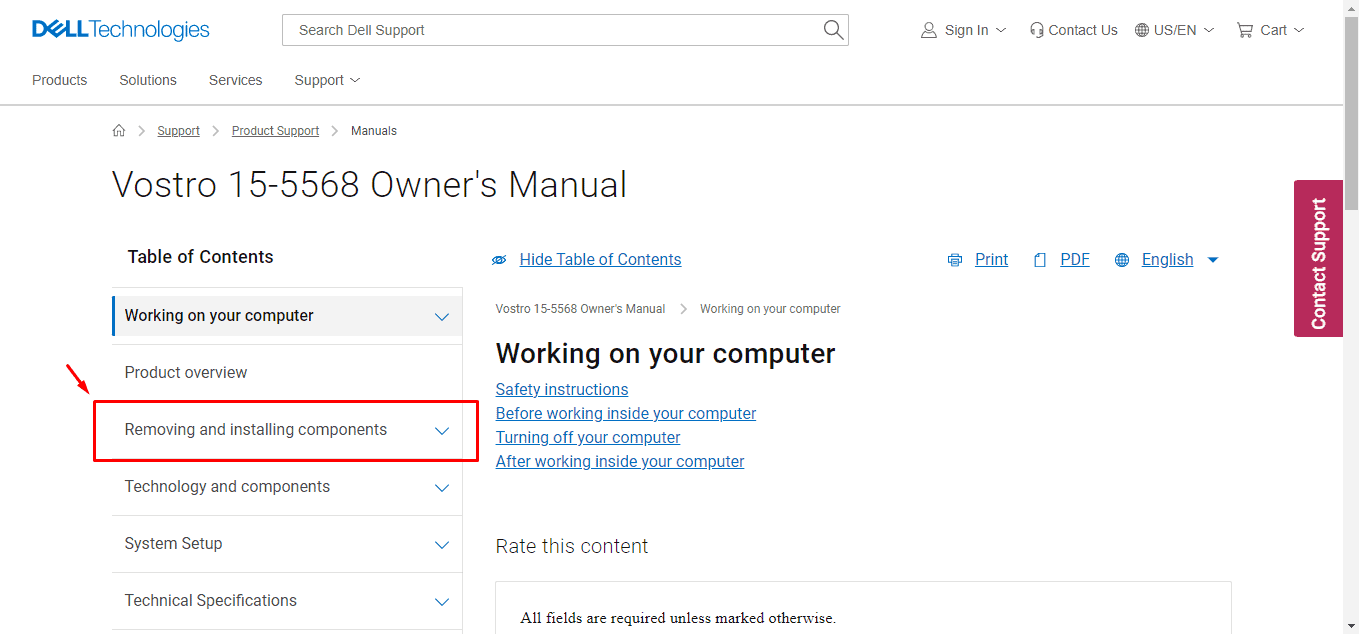The width and height of the screenshot is (1359, 634).
Task: Click the Product Support breadcrumb link
Action: tap(275, 130)
